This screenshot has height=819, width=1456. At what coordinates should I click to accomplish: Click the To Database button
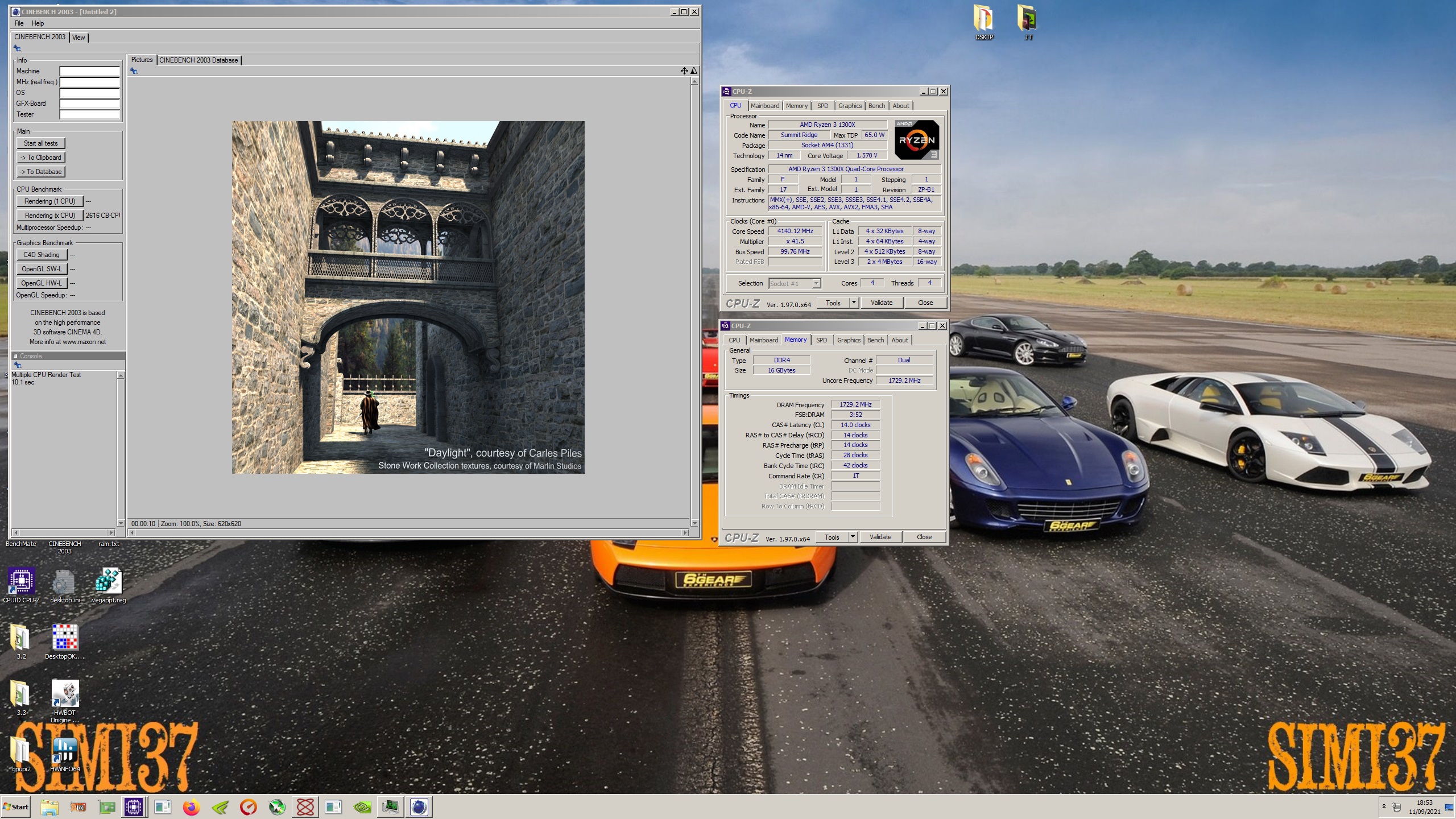[x=41, y=172]
